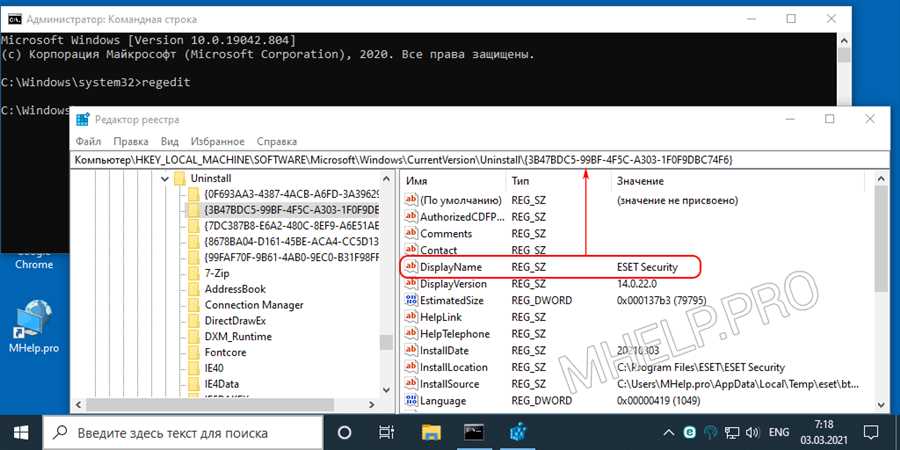This screenshot has height=450, width=900.
Task: Select the DisplayName value name
Action: pos(451,267)
